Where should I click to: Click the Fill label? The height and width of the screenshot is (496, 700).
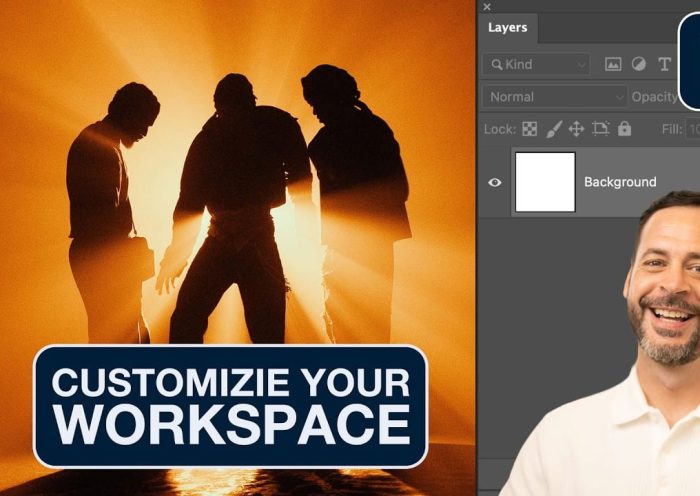[x=672, y=129]
